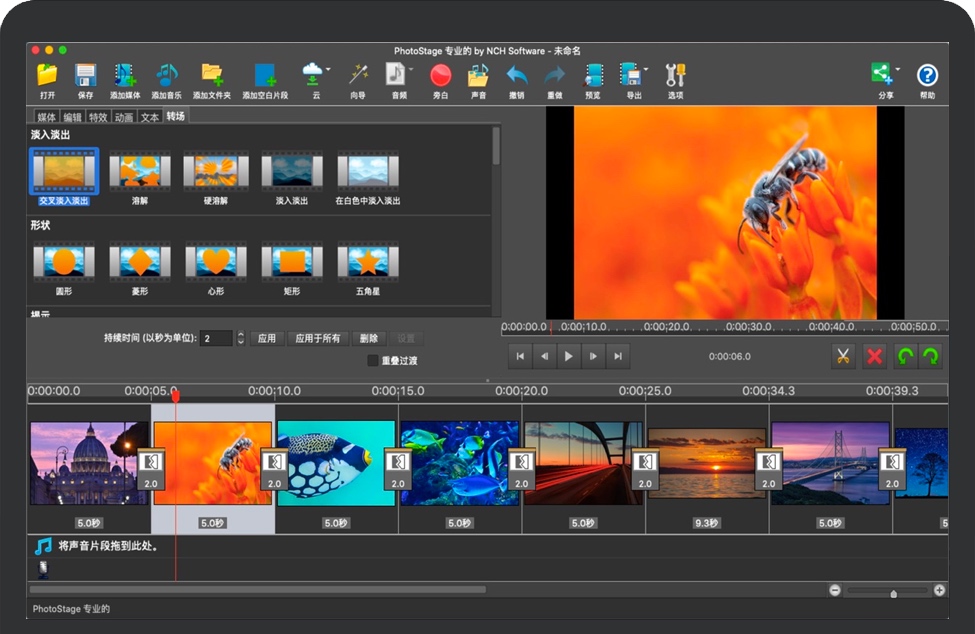Click the 添加音乐 (Add Music) icon

[166, 75]
